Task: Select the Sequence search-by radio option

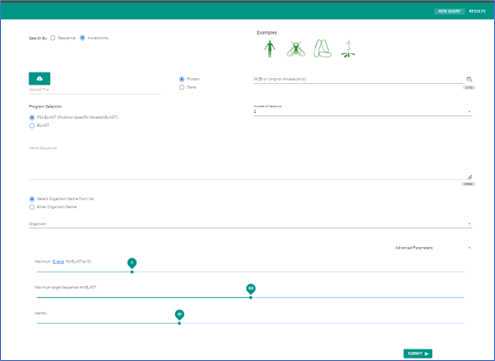Action: tap(53, 38)
